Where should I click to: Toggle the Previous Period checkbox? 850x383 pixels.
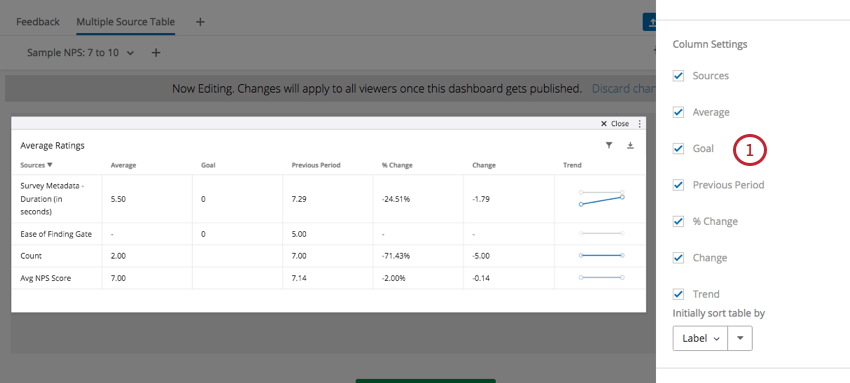tap(678, 185)
